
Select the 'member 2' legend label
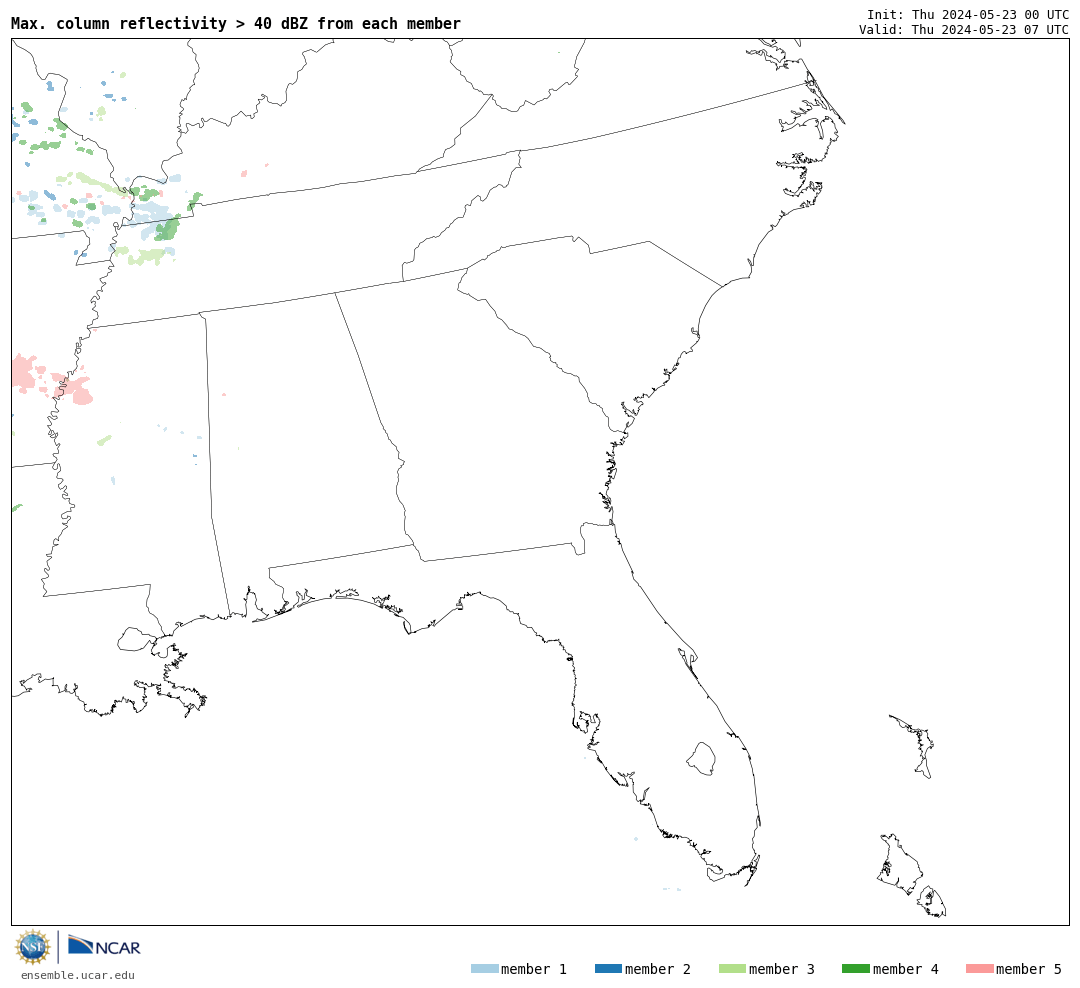tap(658, 969)
